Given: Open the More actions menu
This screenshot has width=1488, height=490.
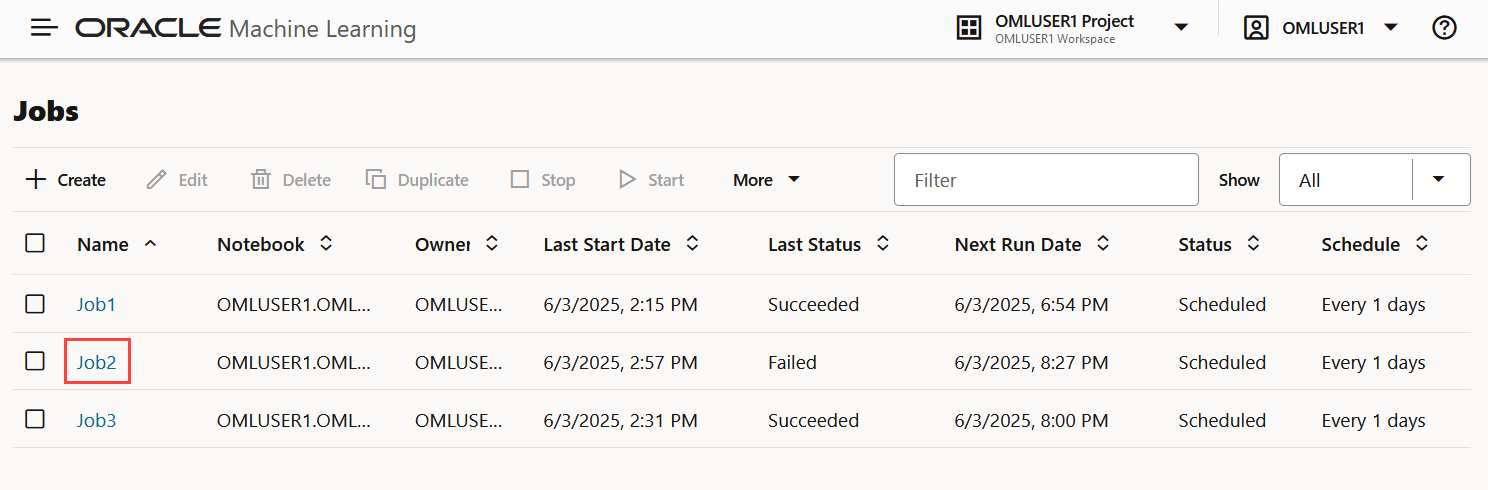Looking at the screenshot, I should coord(766,180).
